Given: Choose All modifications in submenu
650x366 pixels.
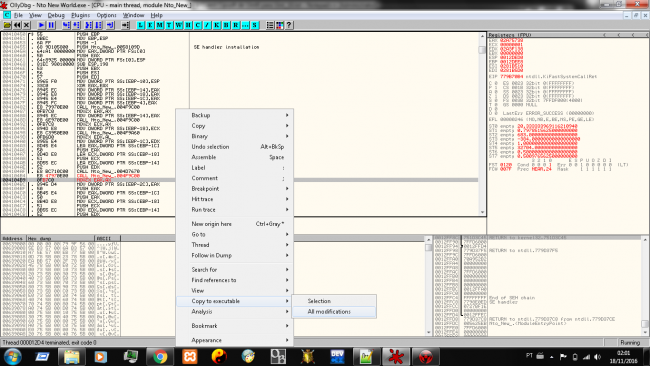Looking at the screenshot, I should pos(334,312).
